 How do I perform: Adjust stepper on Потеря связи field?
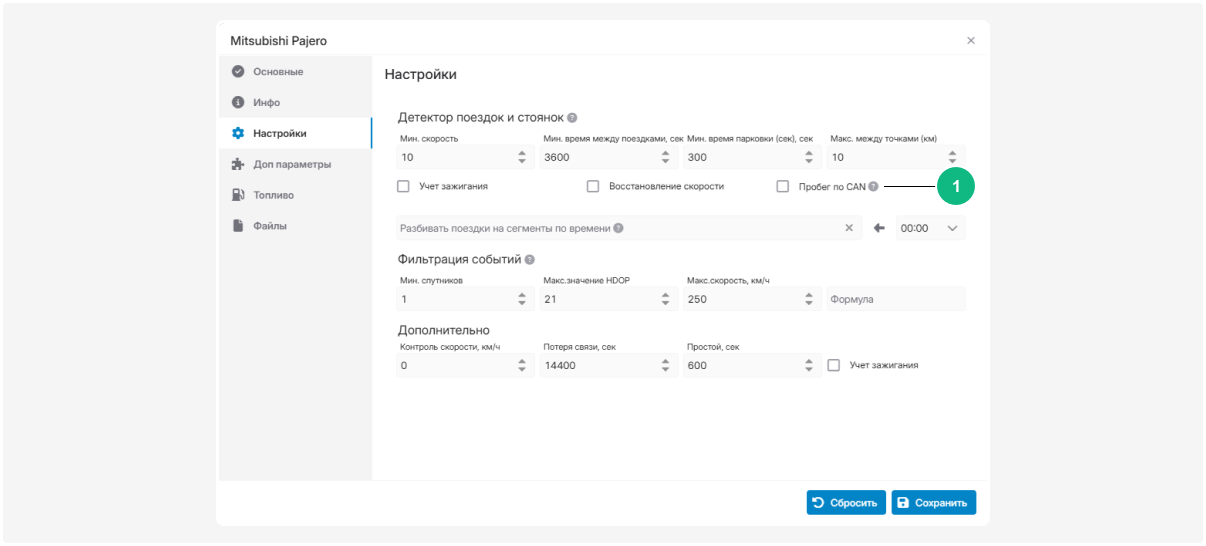coord(666,365)
